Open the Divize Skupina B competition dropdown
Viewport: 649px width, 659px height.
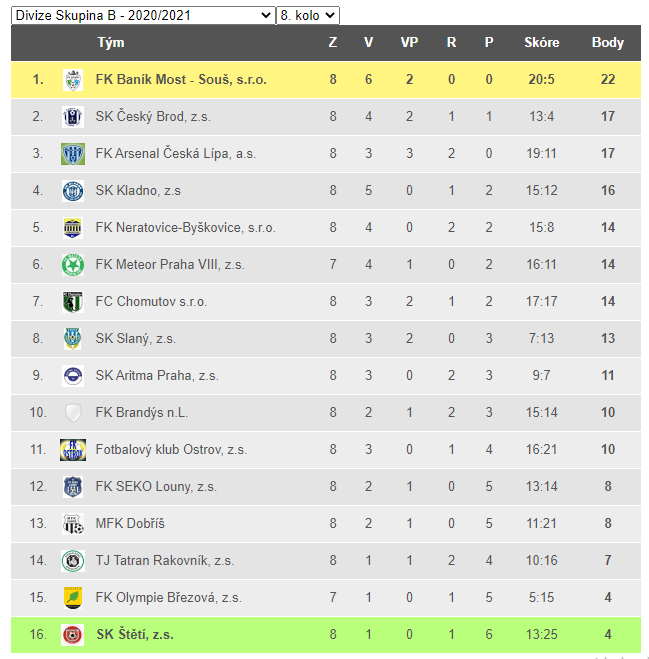(142, 15)
